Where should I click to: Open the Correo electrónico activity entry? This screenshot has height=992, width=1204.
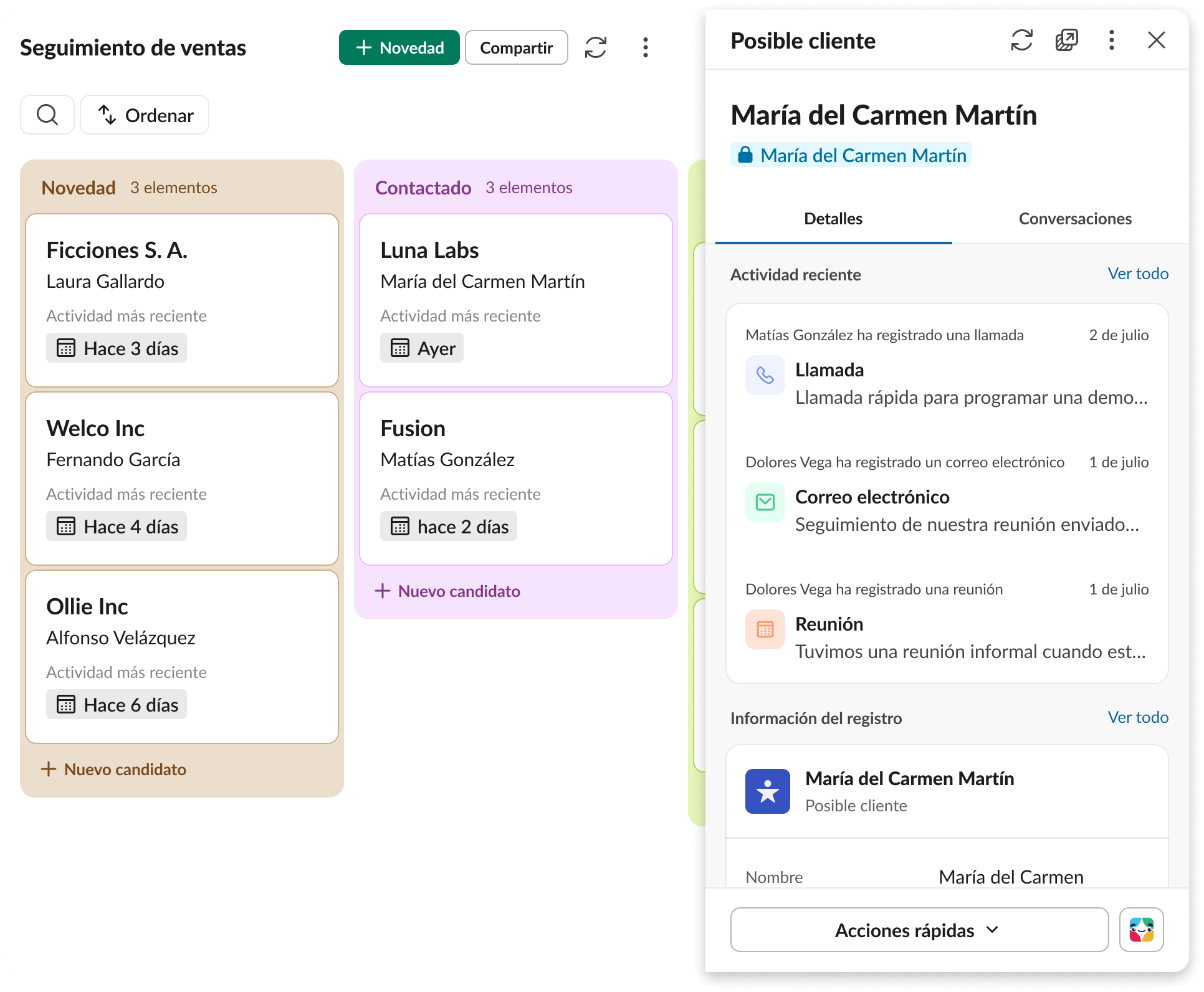[x=947, y=497]
